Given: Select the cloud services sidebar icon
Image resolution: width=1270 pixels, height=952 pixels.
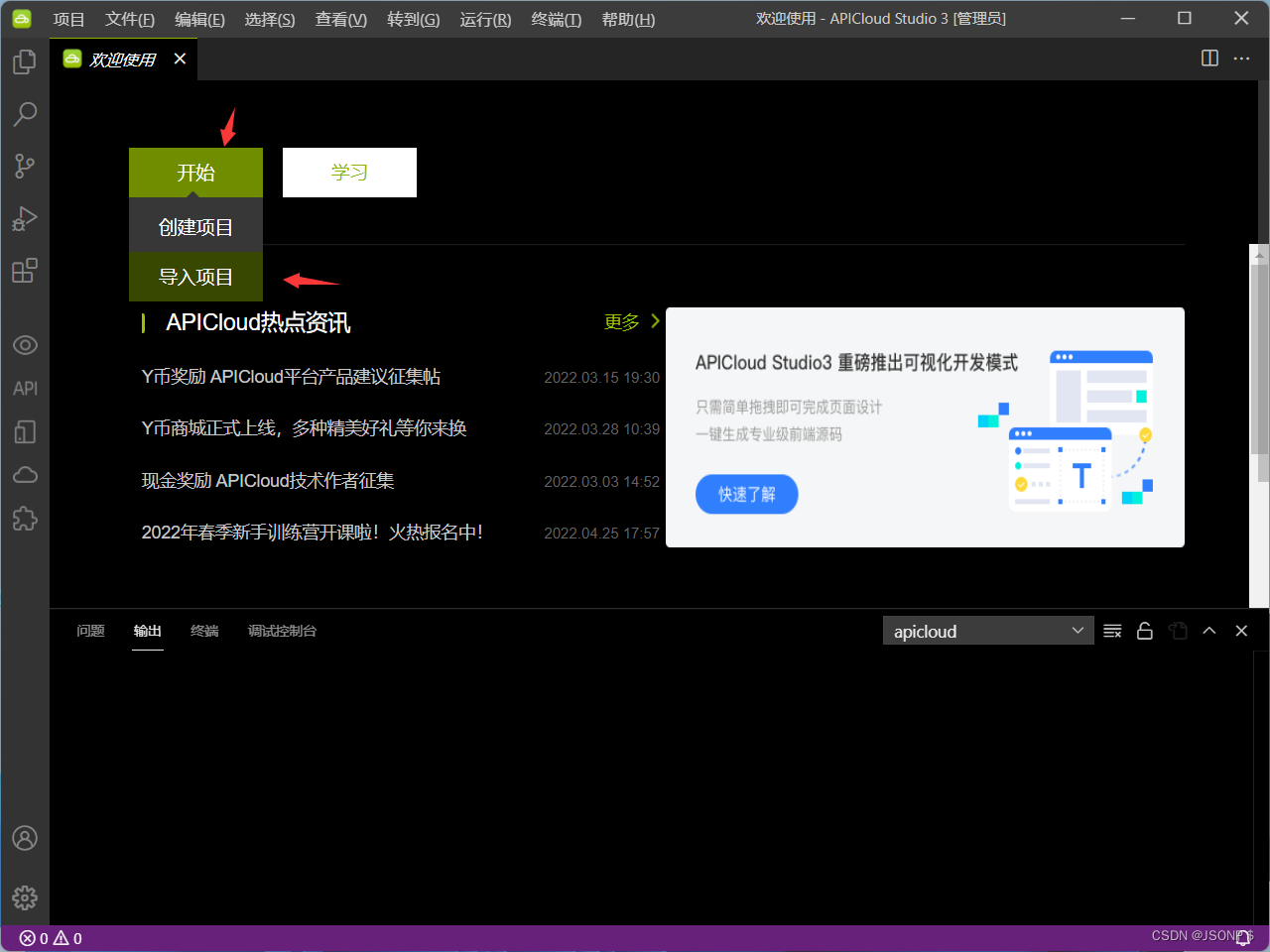Looking at the screenshot, I should (25, 474).
